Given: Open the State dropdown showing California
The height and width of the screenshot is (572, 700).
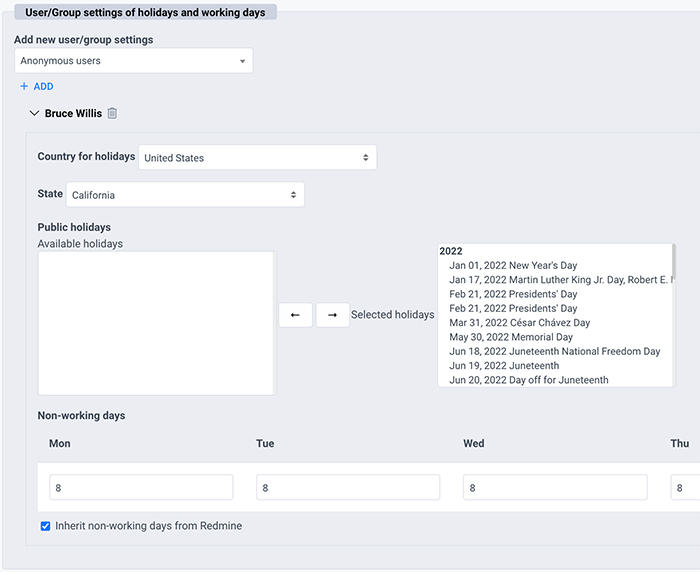Looking at the screenshot, I should 185,194.
